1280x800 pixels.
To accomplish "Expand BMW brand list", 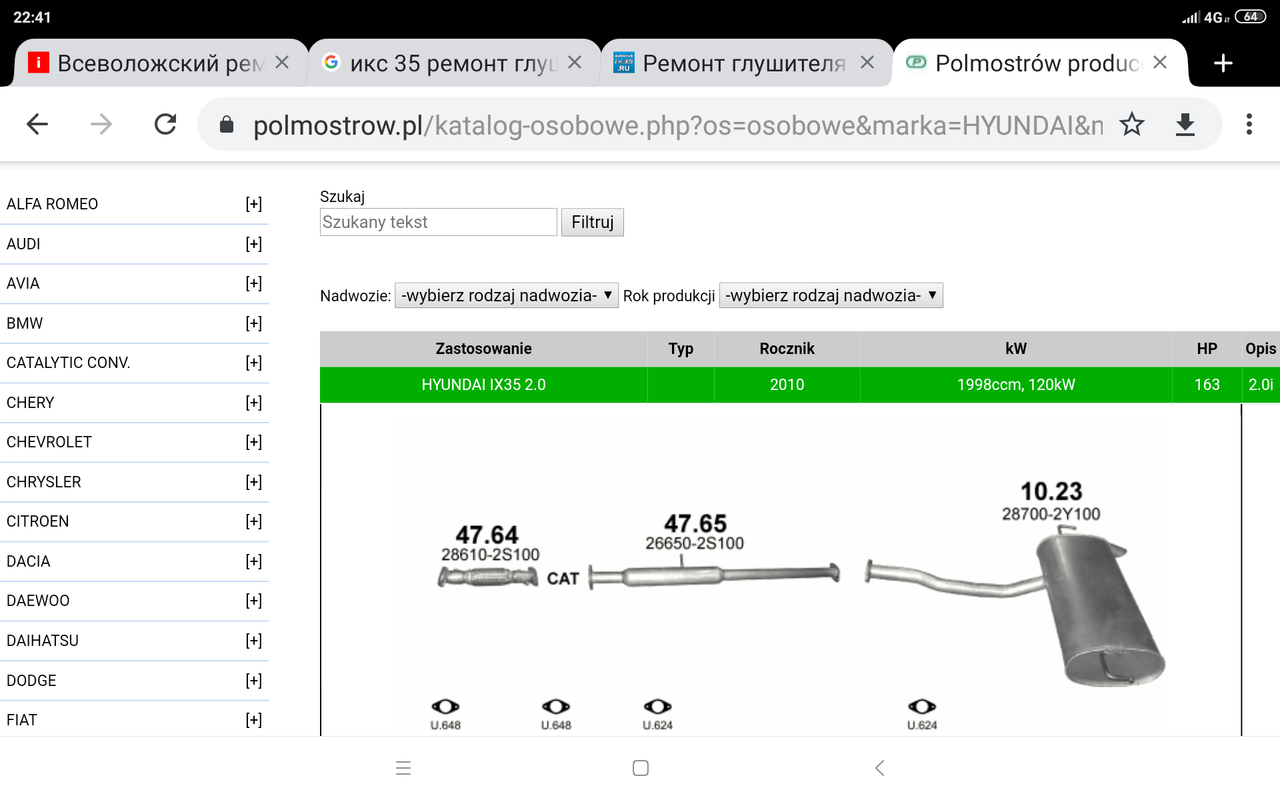I will pos(254,323).
